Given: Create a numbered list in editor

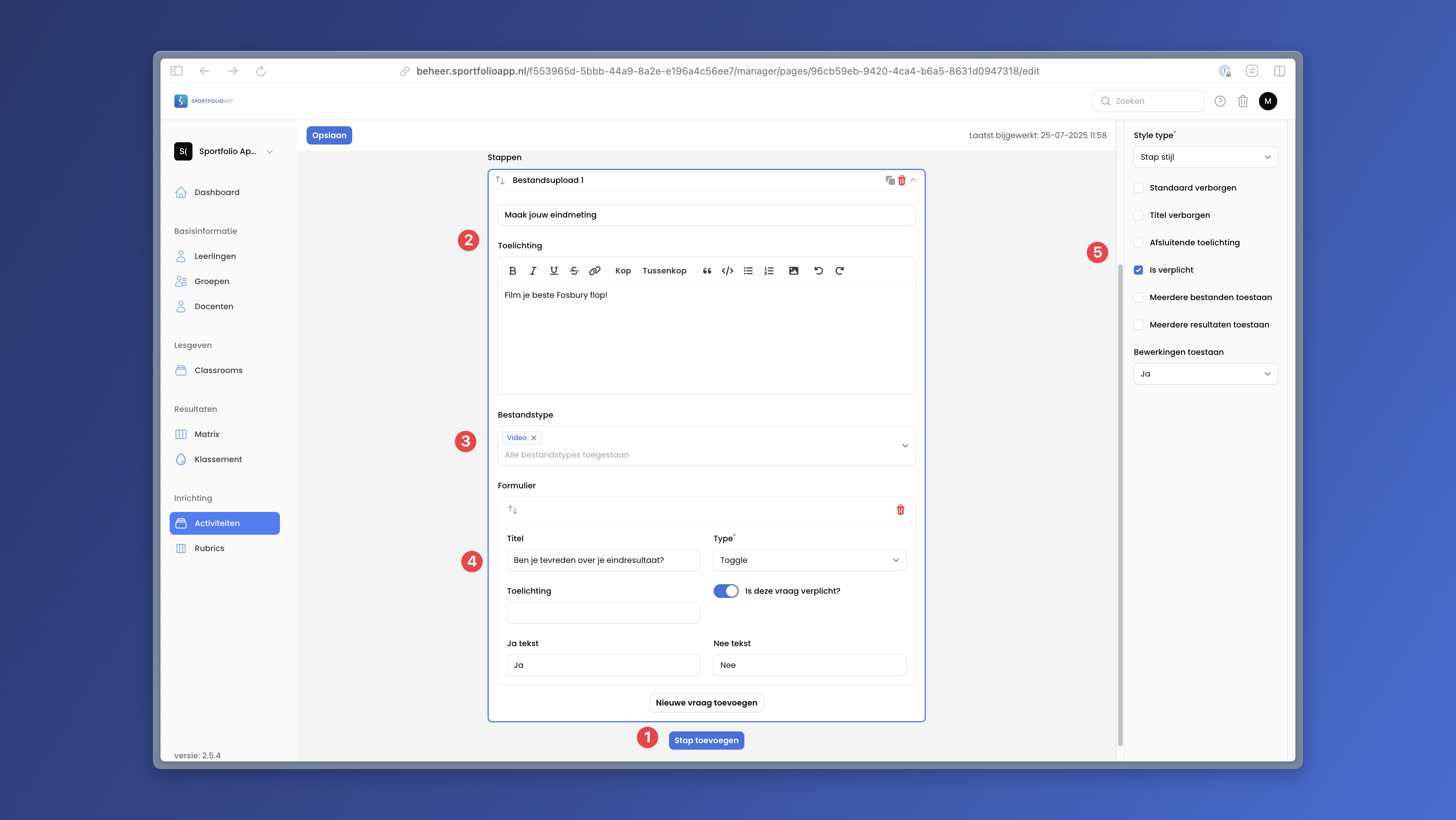Looking at the screenshot, I should click(769, 271).
